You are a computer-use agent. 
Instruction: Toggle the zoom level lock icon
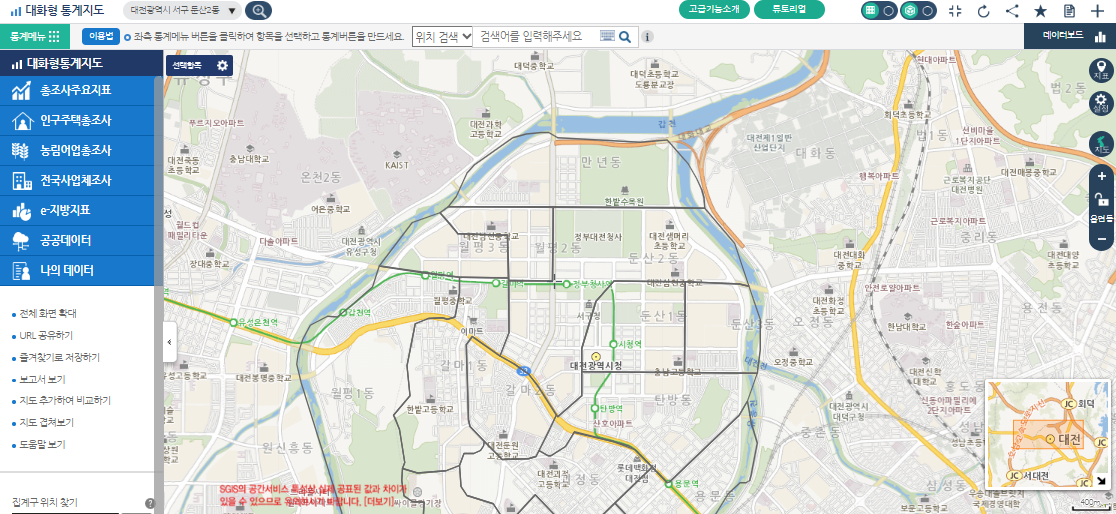pyautogui.click(x=1101, y=200)
